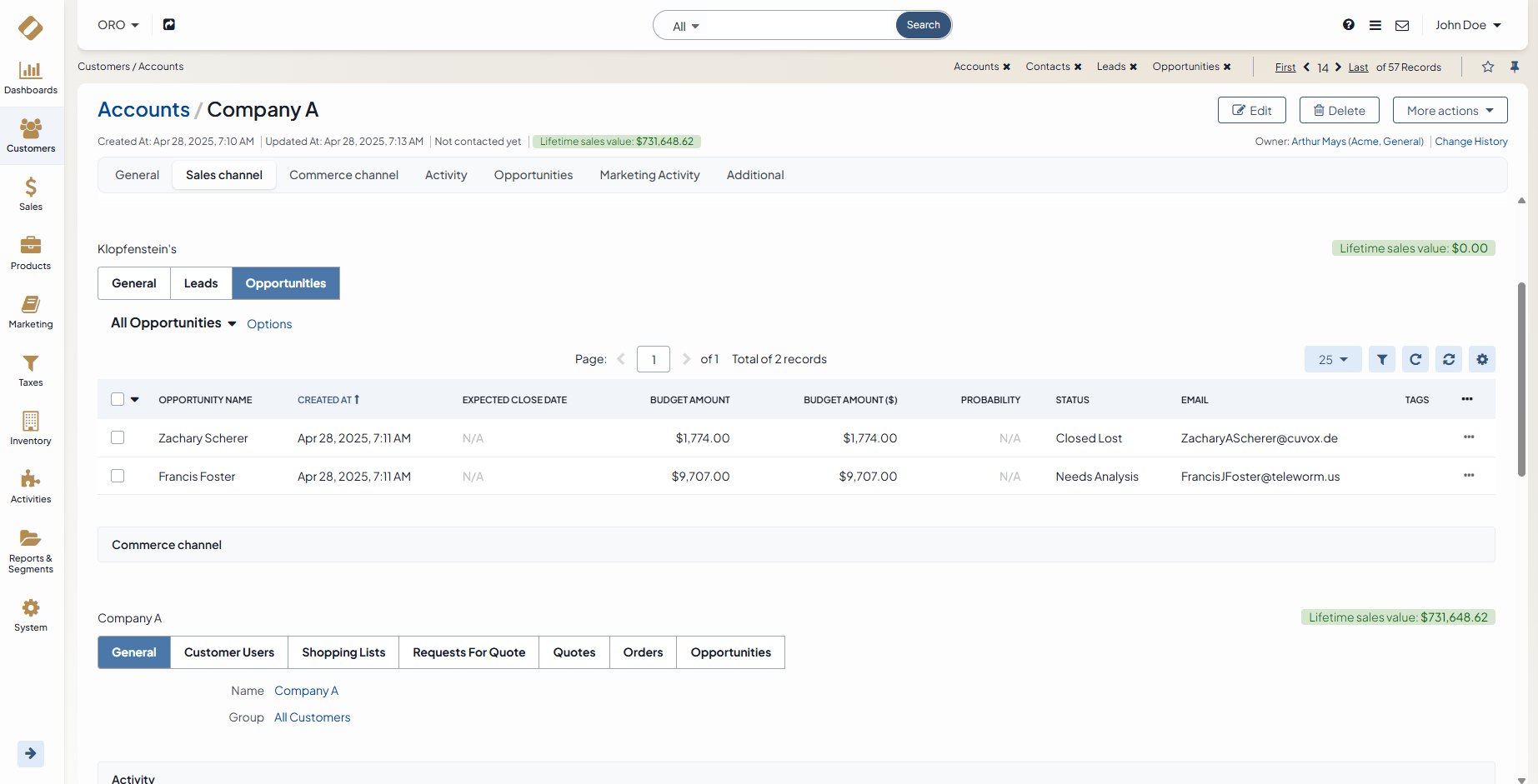Mark page as favorite with star
The width and height of the screenshot is (1538, 784).
1487,67
